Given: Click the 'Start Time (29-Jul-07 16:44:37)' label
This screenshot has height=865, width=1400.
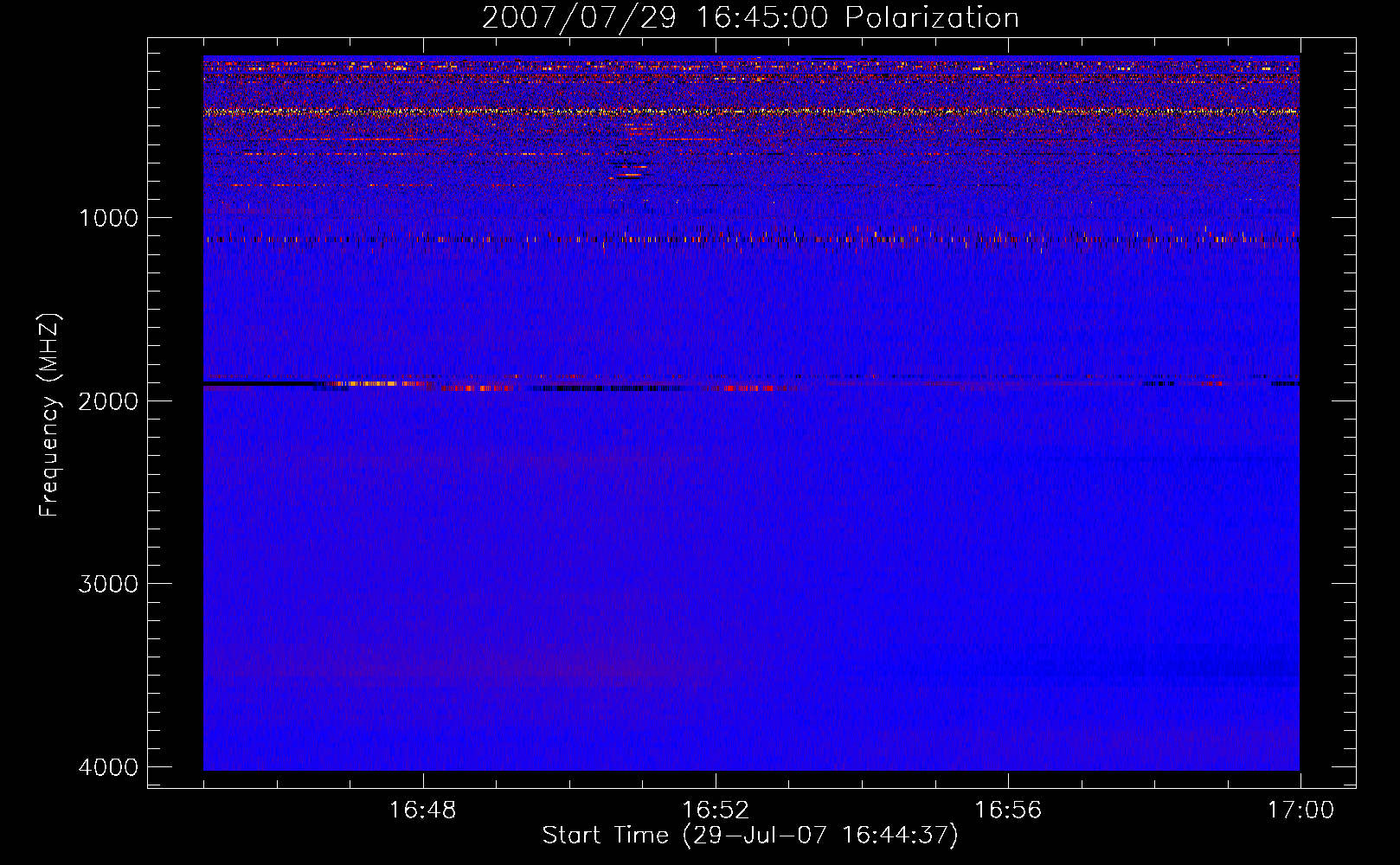Looking at the screenshot, I should 750,836.
